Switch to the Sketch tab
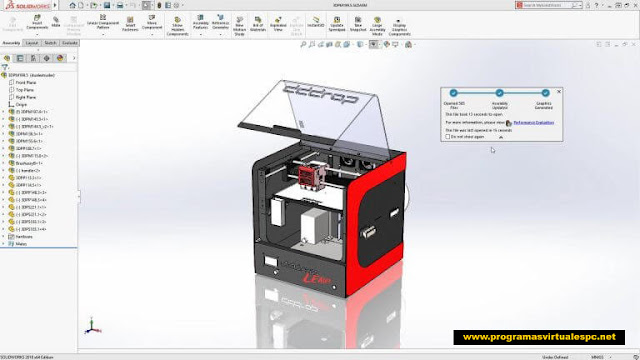The image size is (640, 360). [x=50, y=43]
